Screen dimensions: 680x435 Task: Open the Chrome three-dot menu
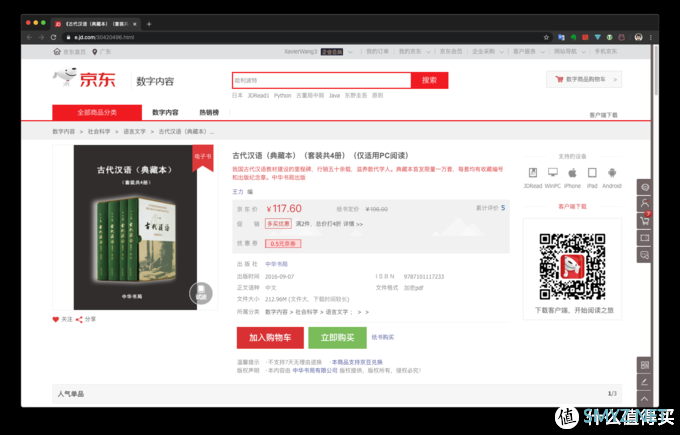651,37
